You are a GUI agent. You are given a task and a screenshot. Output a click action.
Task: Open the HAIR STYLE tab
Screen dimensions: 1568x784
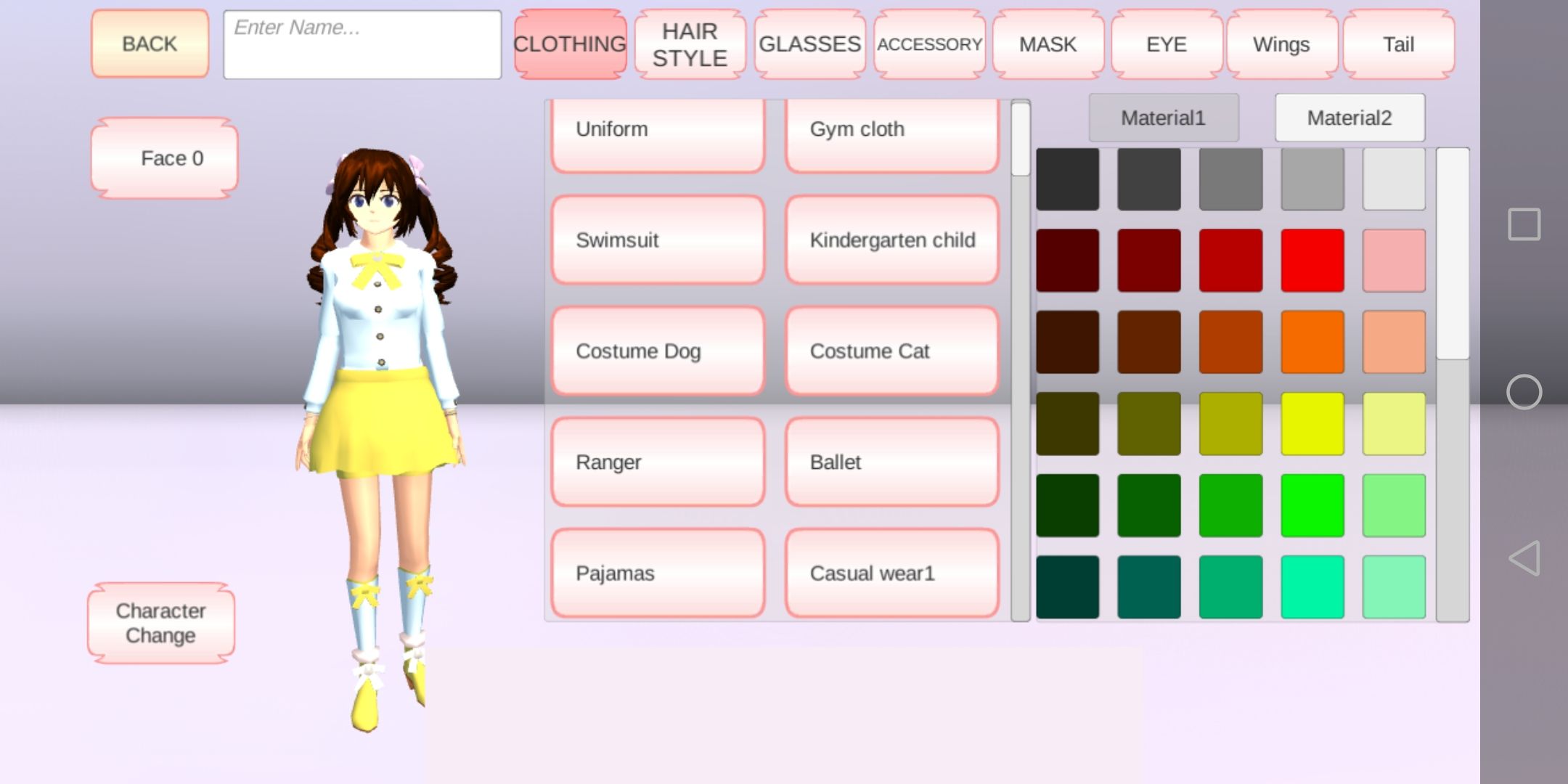coord(690,44)
